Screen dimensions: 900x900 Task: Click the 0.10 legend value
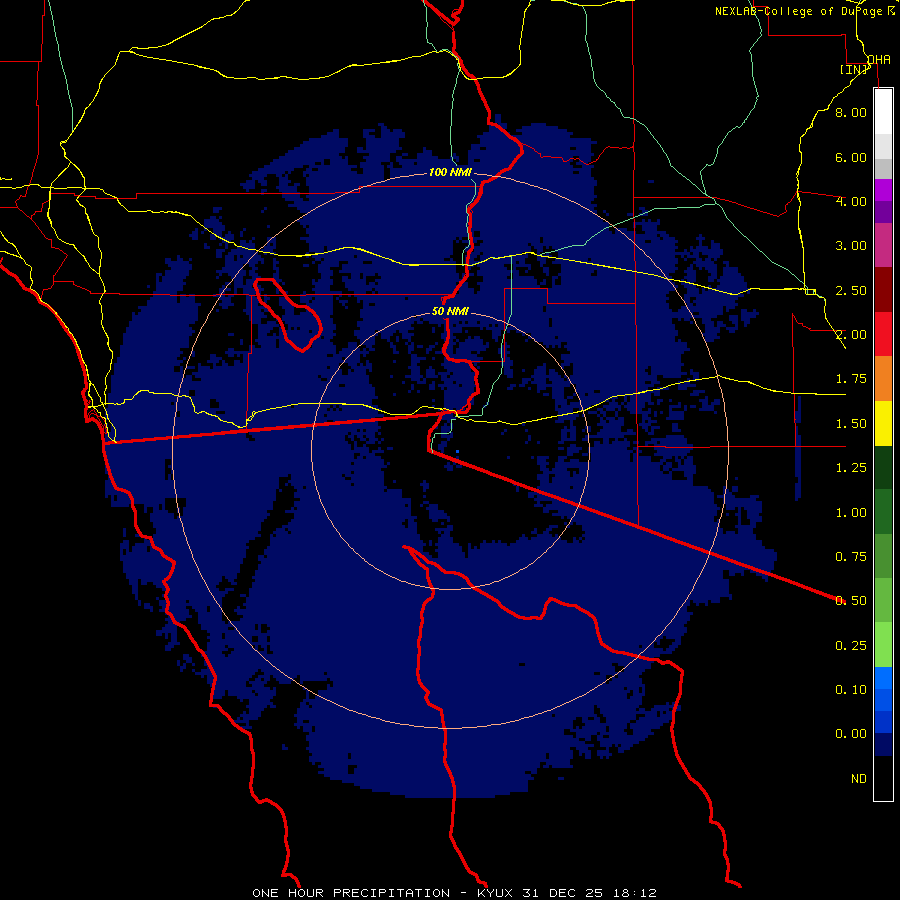click(x=851, y=690)
